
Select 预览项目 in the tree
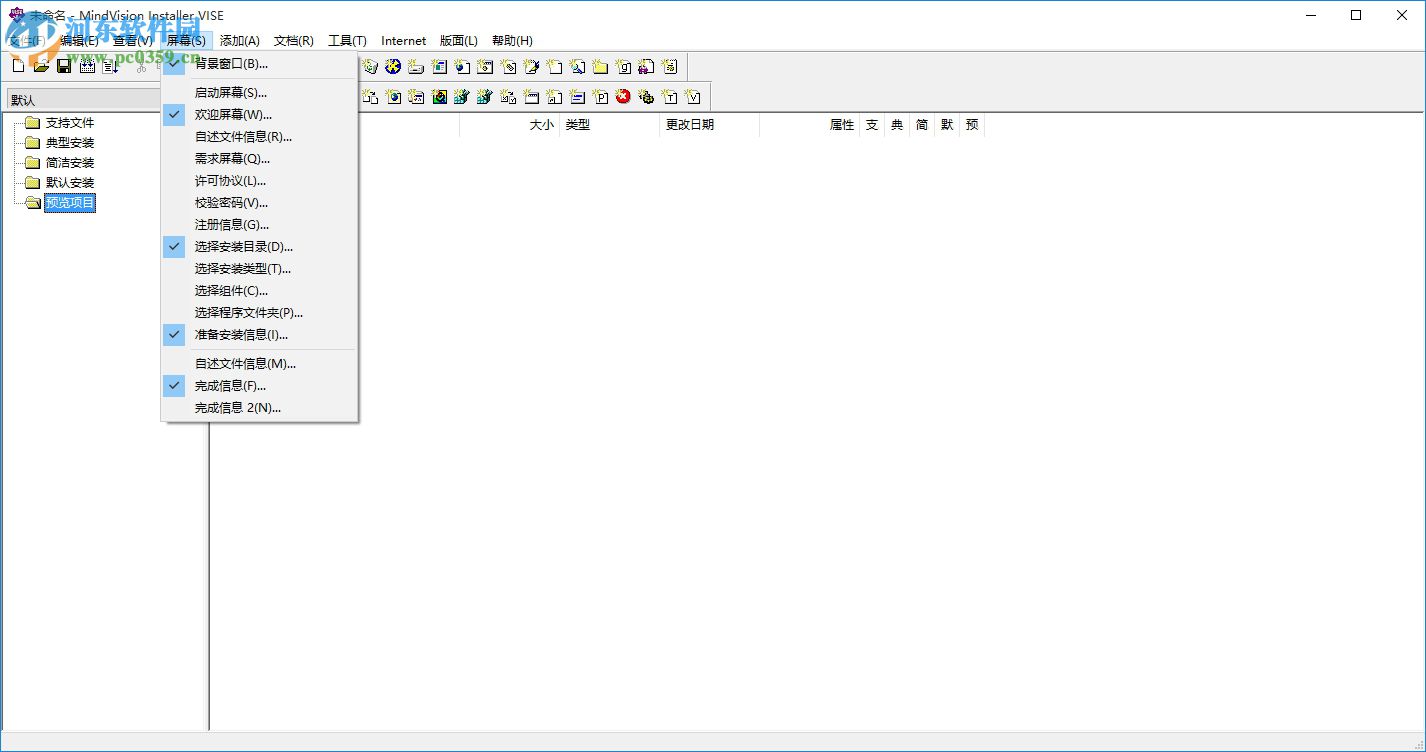70,203
